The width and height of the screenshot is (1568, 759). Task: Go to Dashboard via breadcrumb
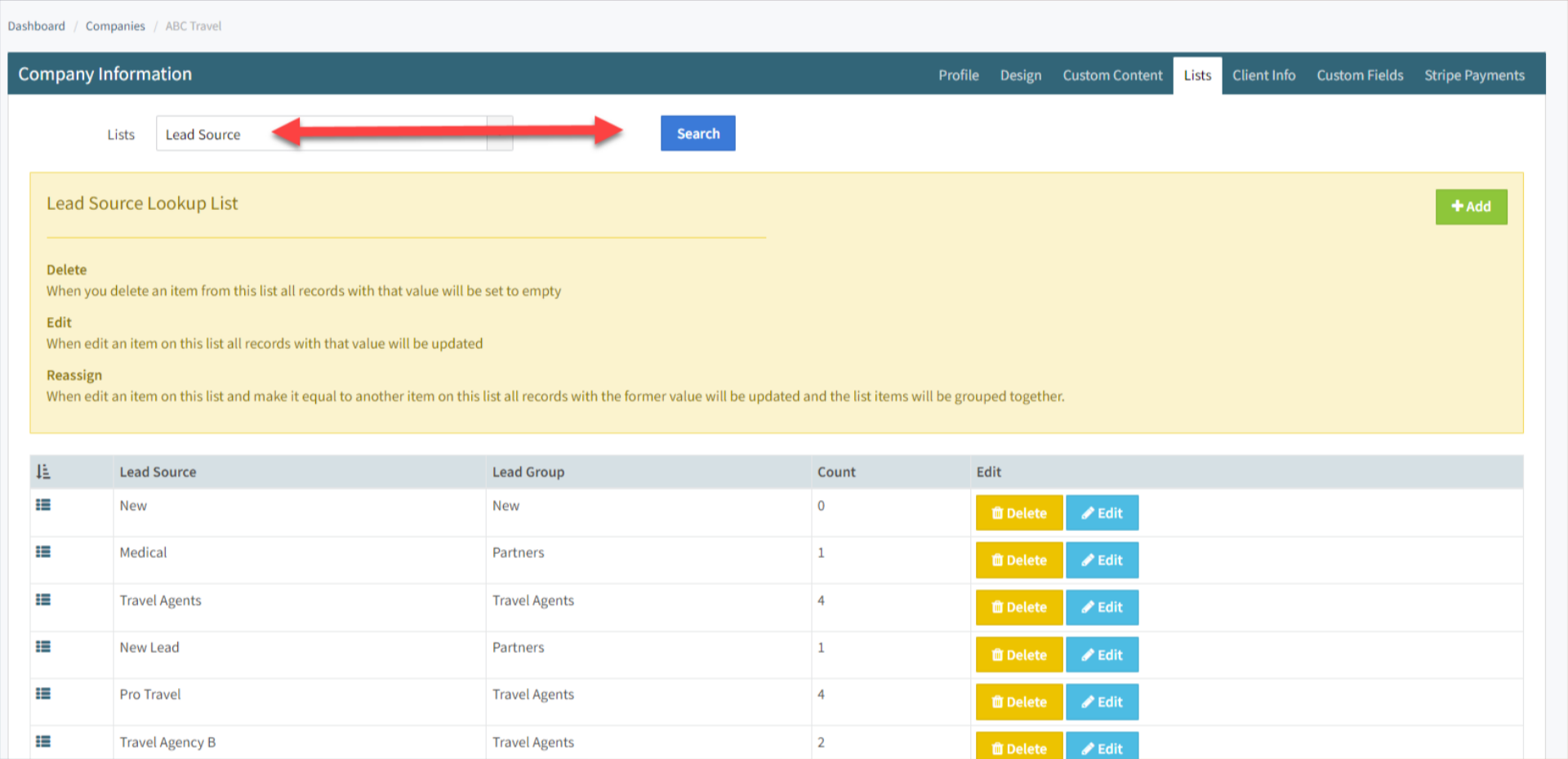pyautogui.click(x=37, y=26)
